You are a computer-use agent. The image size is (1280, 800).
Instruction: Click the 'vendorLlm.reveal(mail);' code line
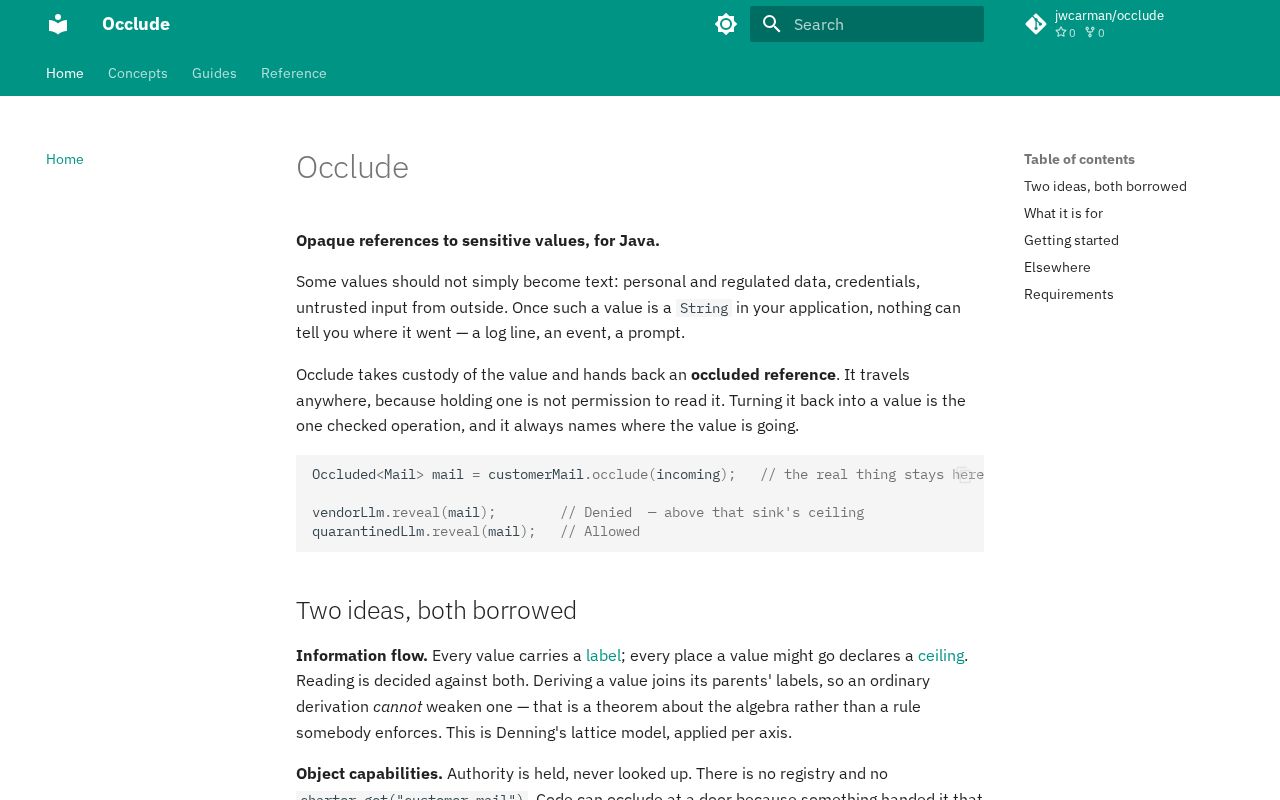point(404,512)
